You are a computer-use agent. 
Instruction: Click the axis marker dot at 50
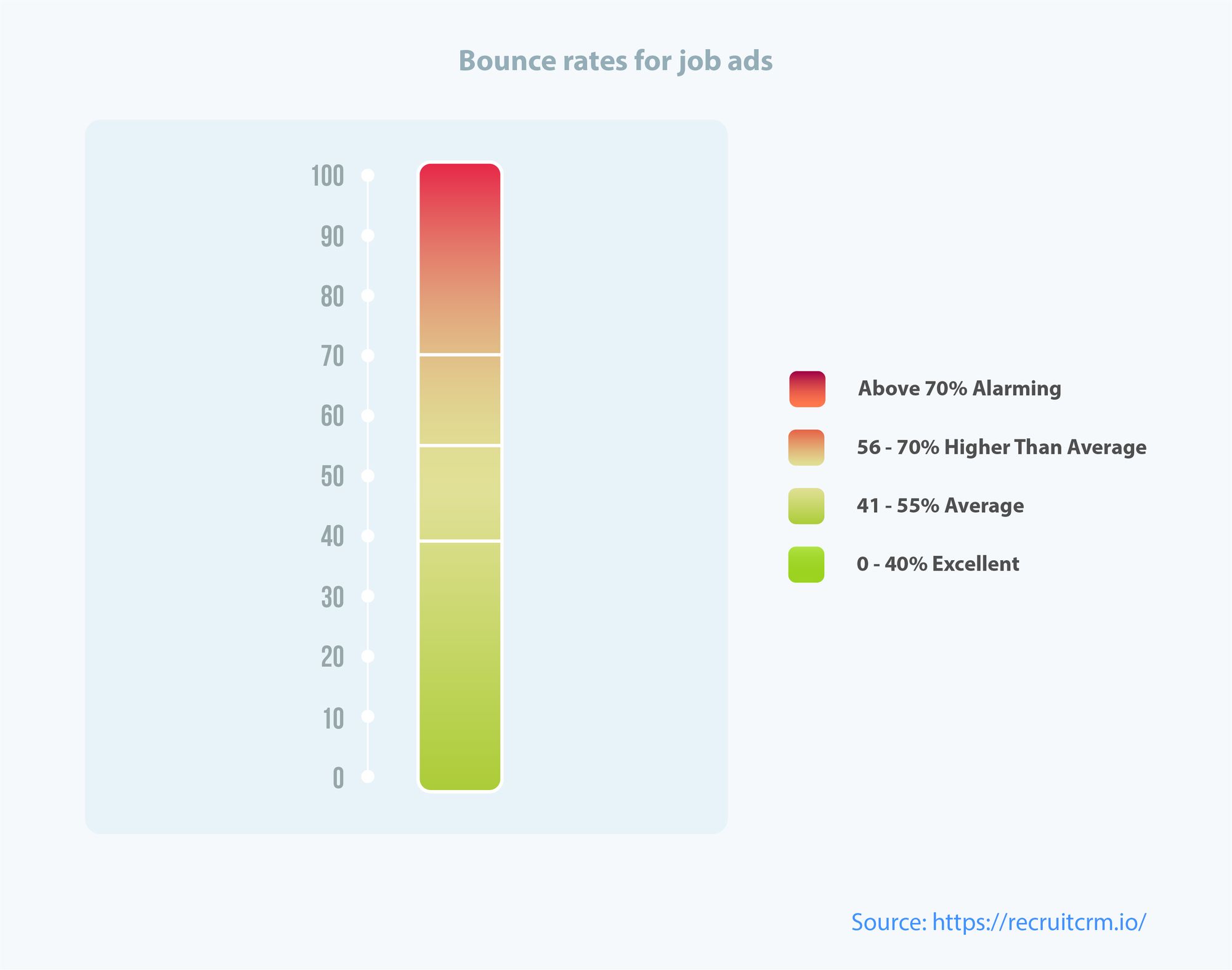point(368,476)
